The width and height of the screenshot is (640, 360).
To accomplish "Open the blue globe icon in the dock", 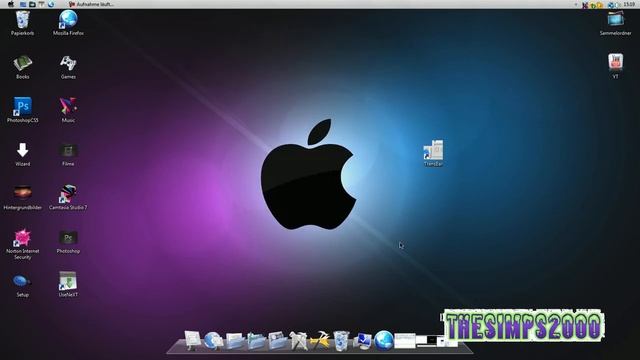I will point(384,340).
